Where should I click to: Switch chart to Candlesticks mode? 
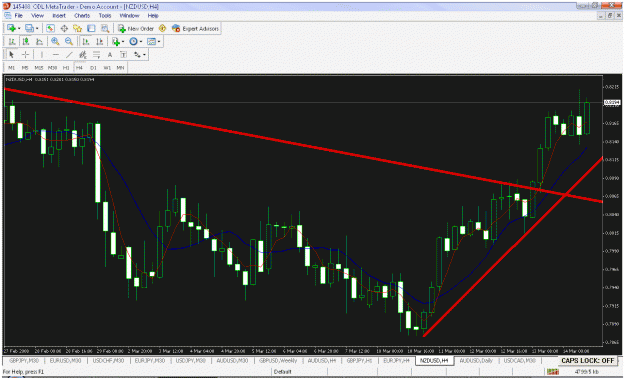click(26, 41)
